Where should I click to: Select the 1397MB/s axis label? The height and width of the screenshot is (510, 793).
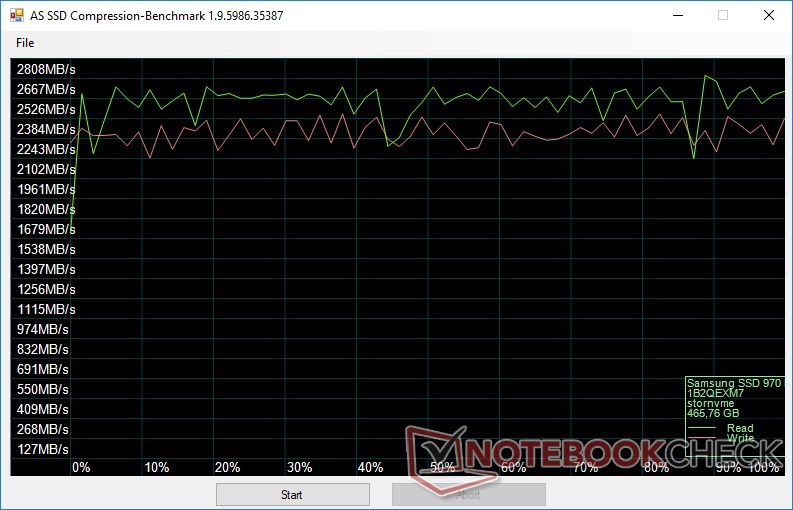pyautogui.click(x=46, y=269)
